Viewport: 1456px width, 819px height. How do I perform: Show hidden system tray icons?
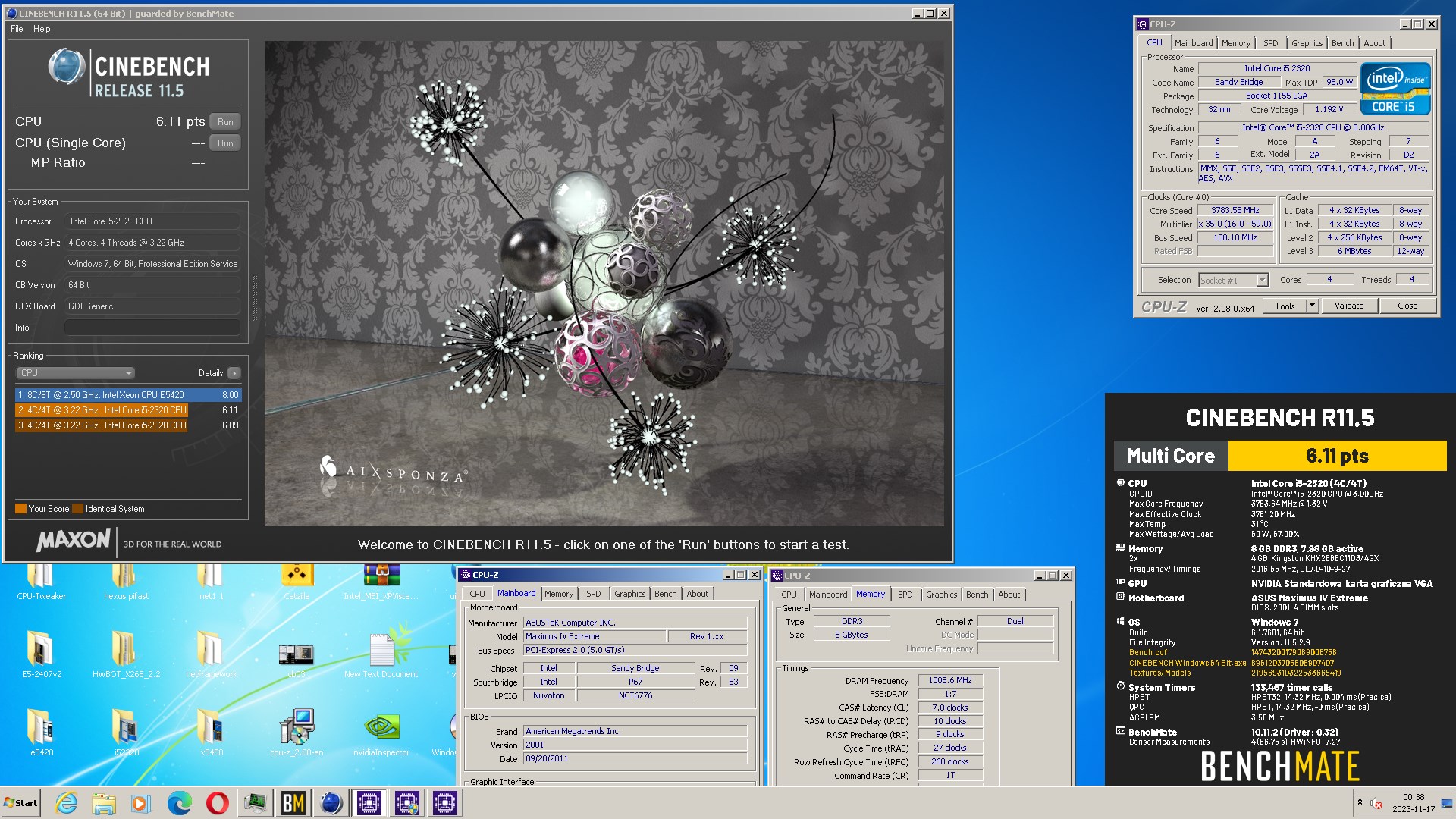[1360, 802]
